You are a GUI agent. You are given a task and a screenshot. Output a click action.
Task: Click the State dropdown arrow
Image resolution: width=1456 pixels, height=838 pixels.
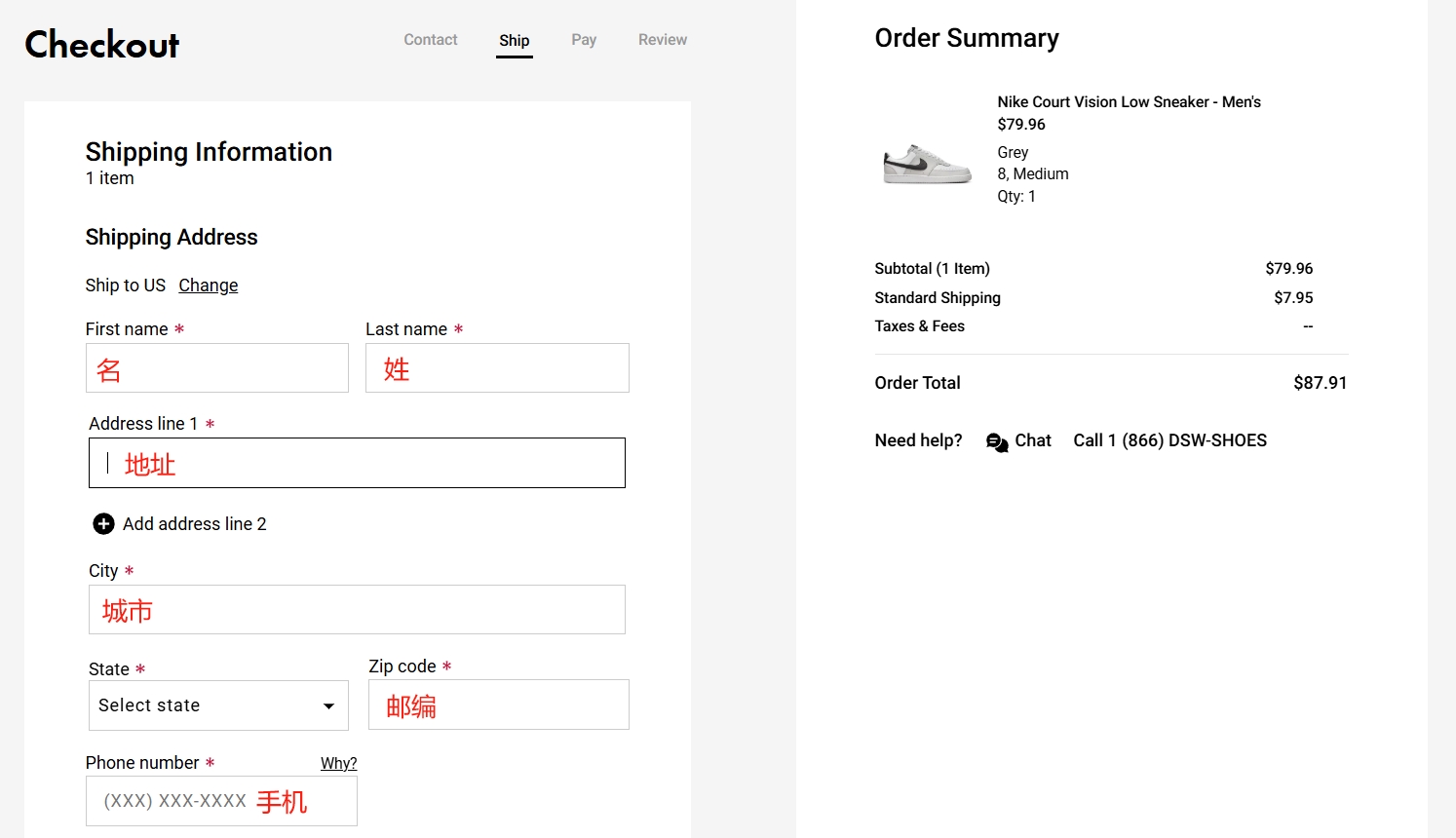(x=328, y=706)
